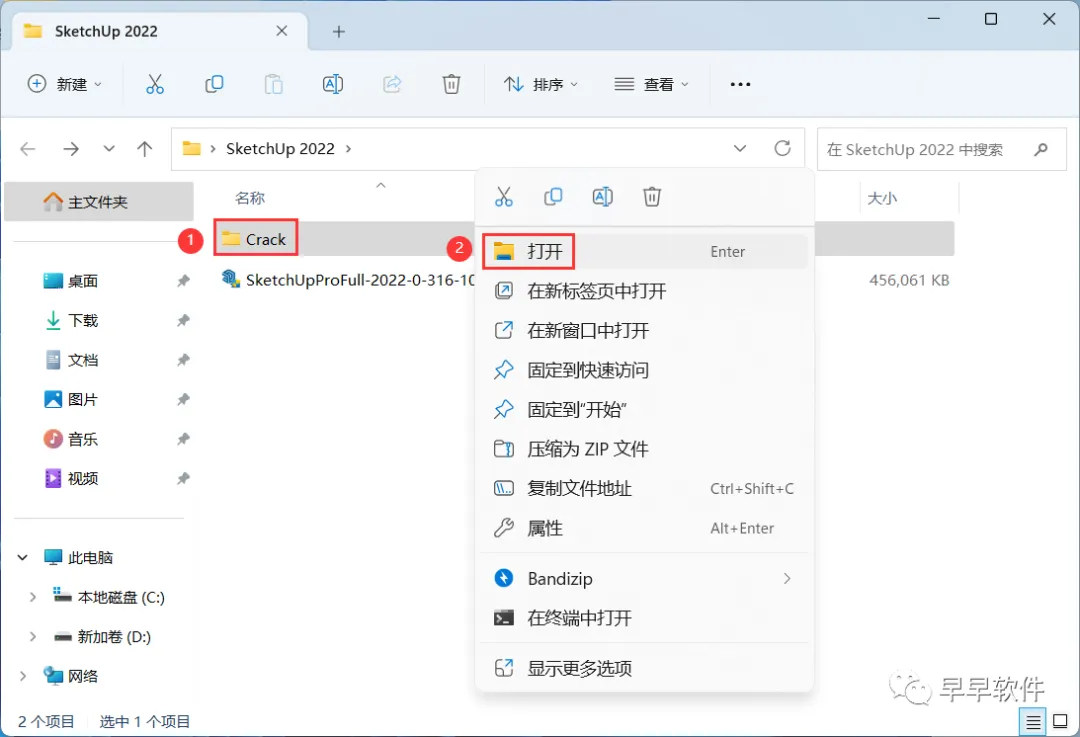This screenshot has height=737, width=1080.
Task: Choose 在终端中打开
Action: click(644, 618)
